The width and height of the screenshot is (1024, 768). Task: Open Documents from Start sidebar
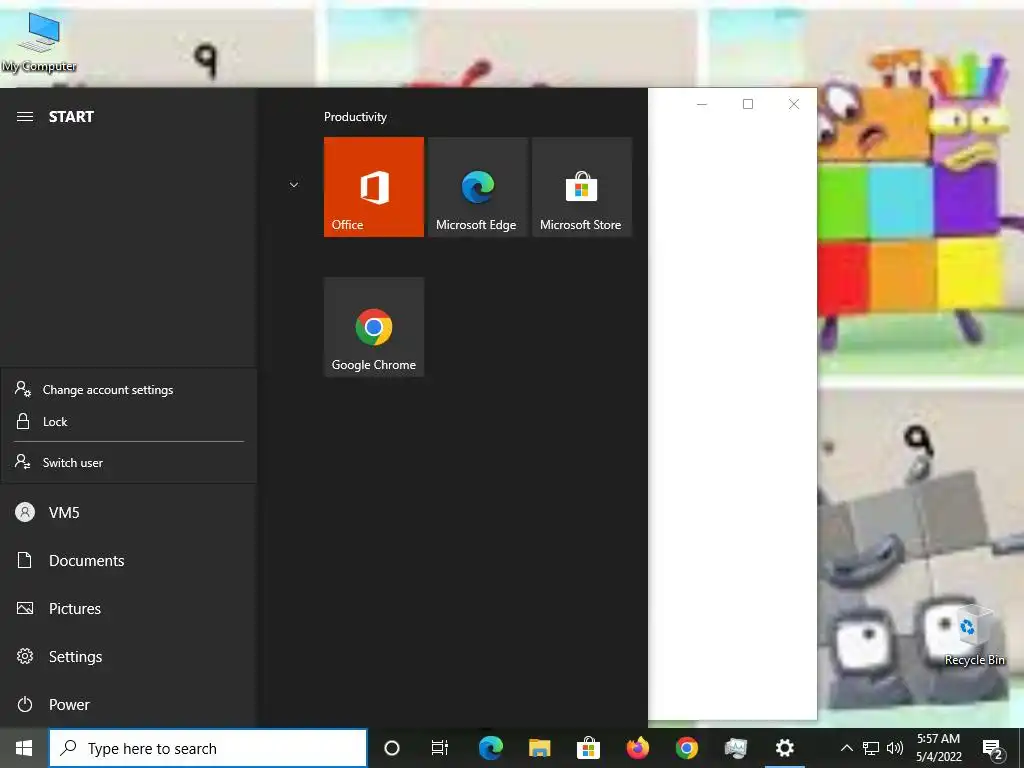click(x=129, y=560)
